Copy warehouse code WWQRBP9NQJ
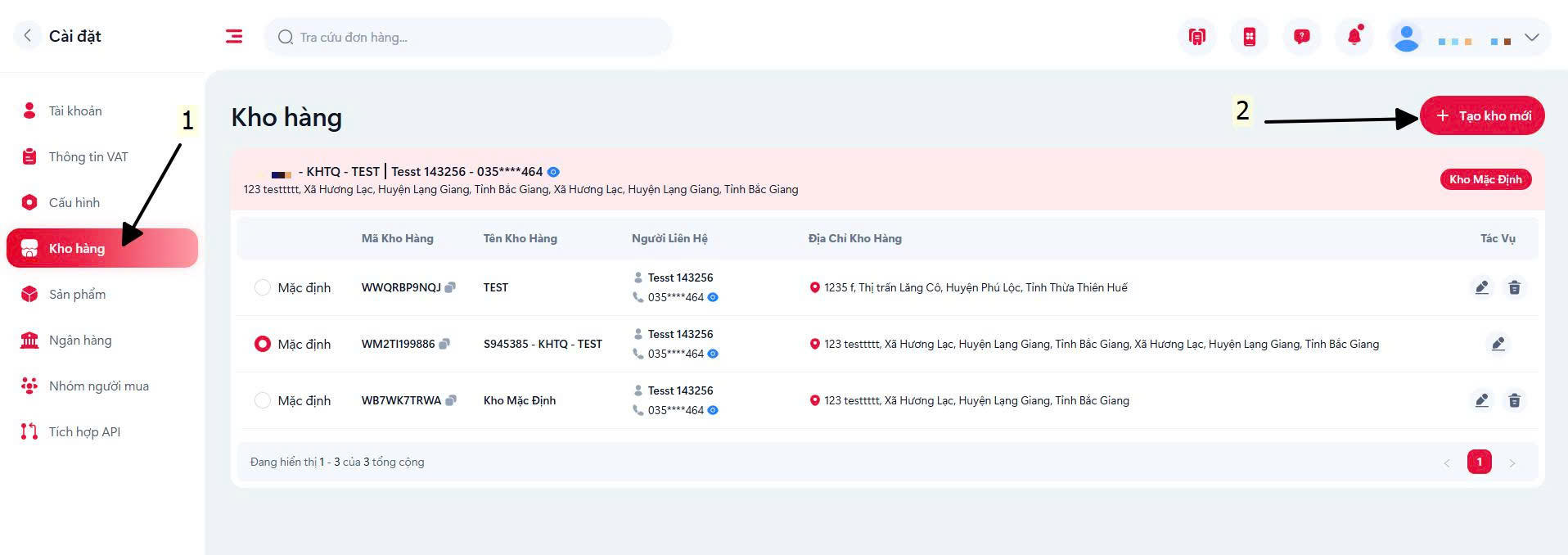The image size is (1568, 555). (x=450, y=287)
